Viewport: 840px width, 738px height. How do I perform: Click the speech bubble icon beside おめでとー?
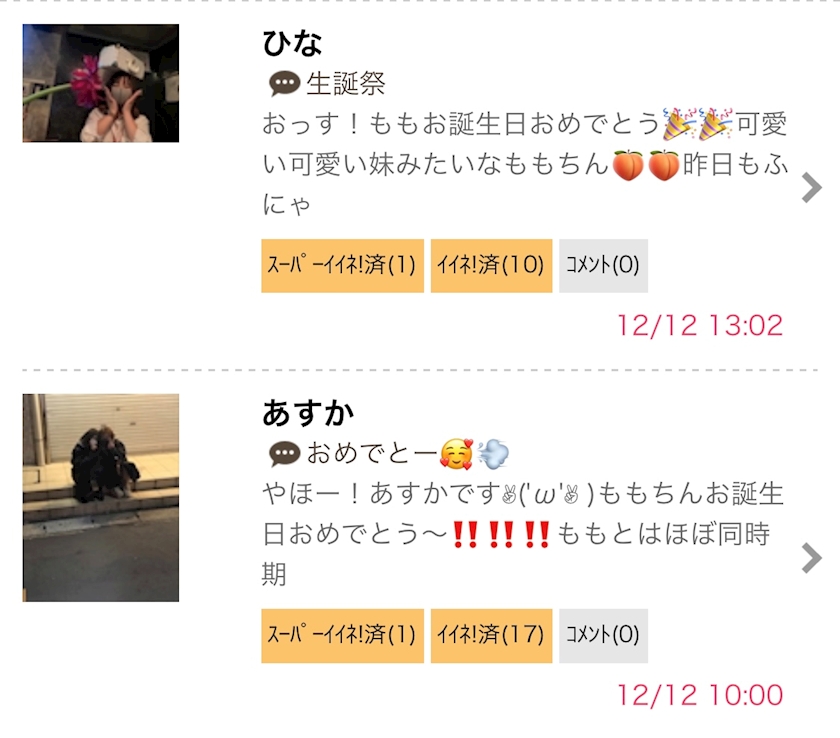click(x=284, y=454)
